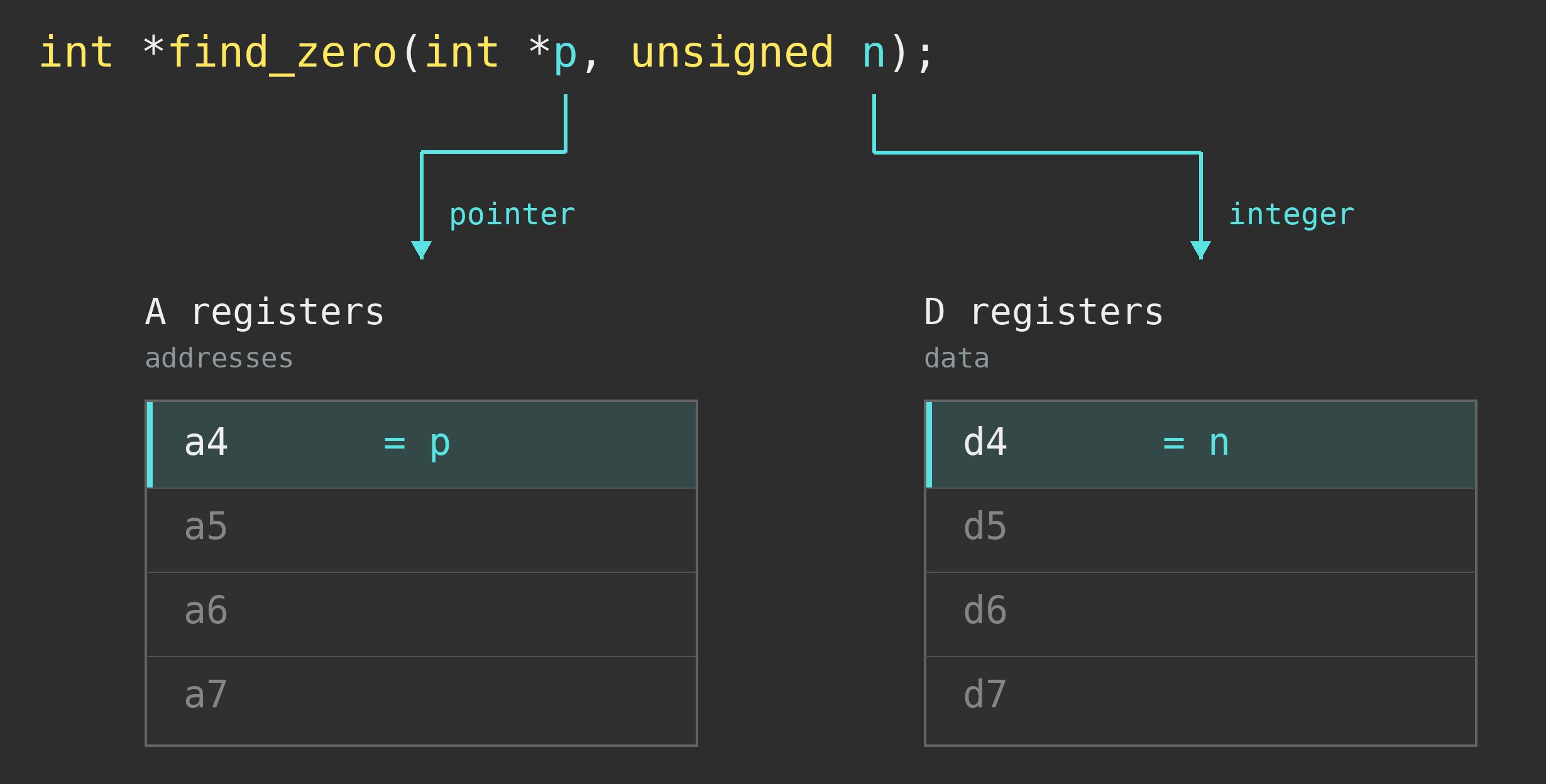Select the highlighted d4 register row
Image resolution: width=1546 pixels, height=784 pixels.
(1201, 445)
